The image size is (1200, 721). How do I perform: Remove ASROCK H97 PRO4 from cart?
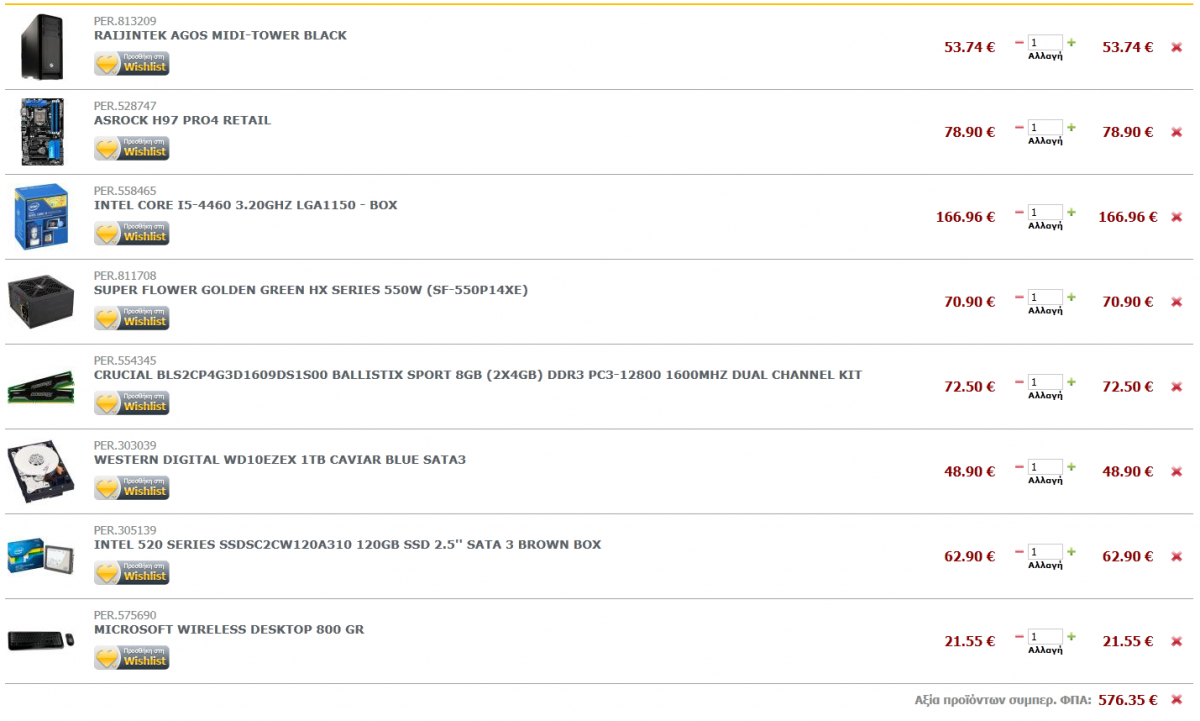click(x=1176, y=132)
